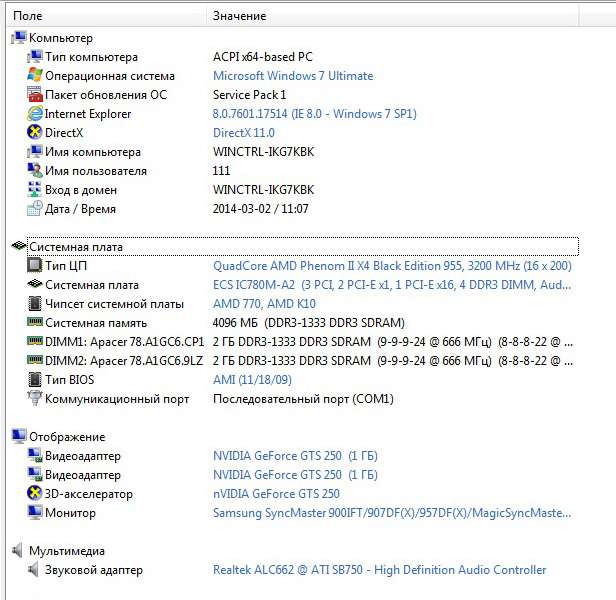Screen dimensions: 616x600
Task: Open the Microsoft Windows 7 Ultimate link
Action: click(293, 76)
